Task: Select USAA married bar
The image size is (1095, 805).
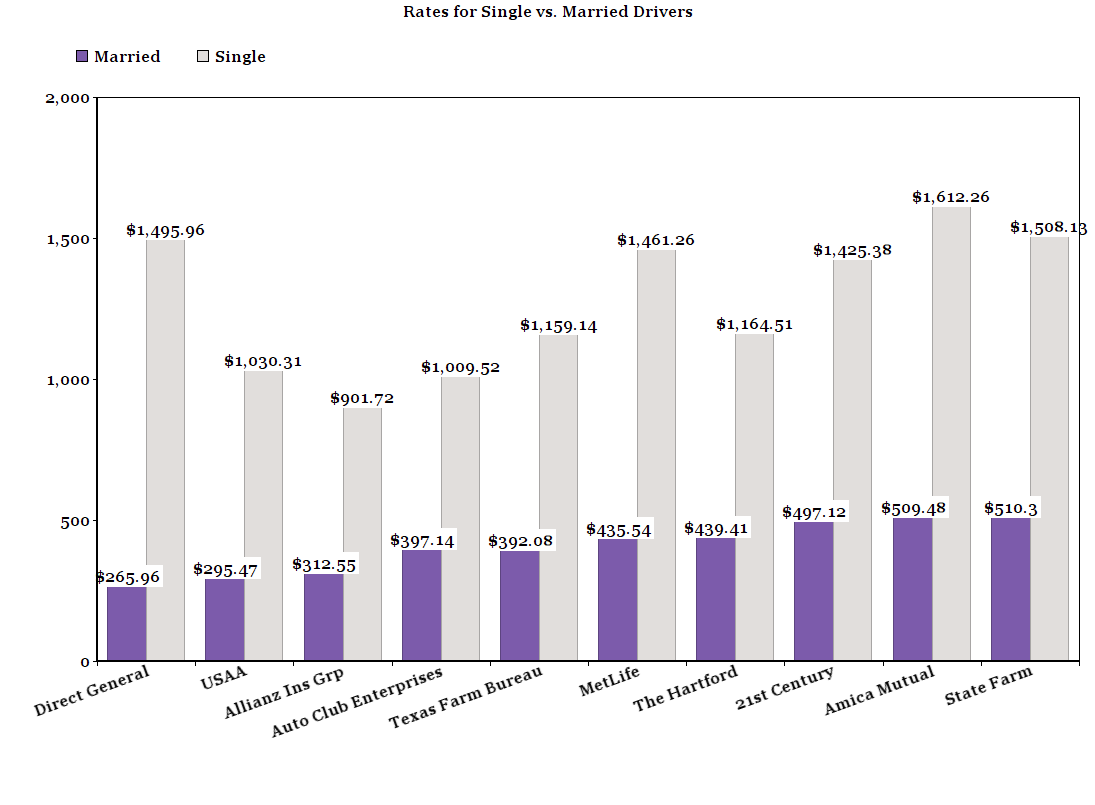Action: (225, 620)
